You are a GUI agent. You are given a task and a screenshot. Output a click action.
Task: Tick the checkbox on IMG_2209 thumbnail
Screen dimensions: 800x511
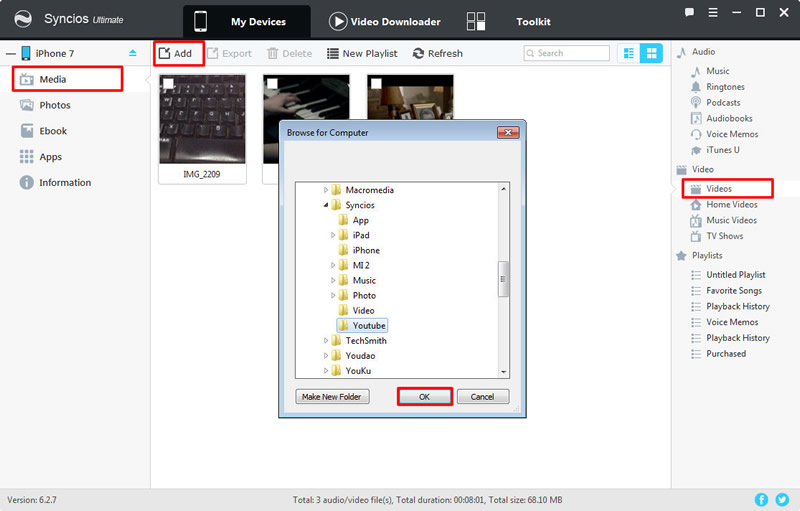pyautogui.click(x=168, y=83)
